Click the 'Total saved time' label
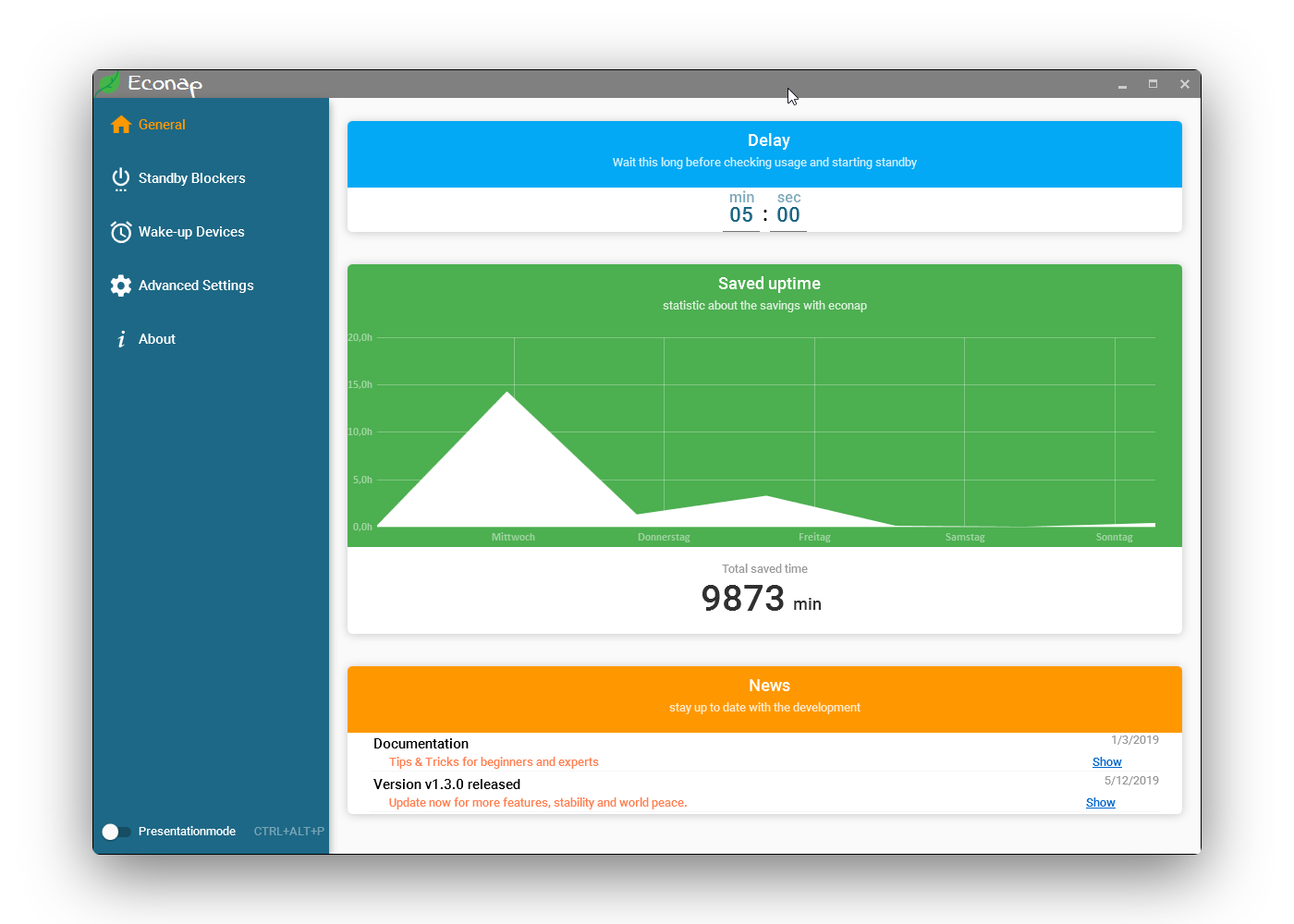 pos(764,569)
